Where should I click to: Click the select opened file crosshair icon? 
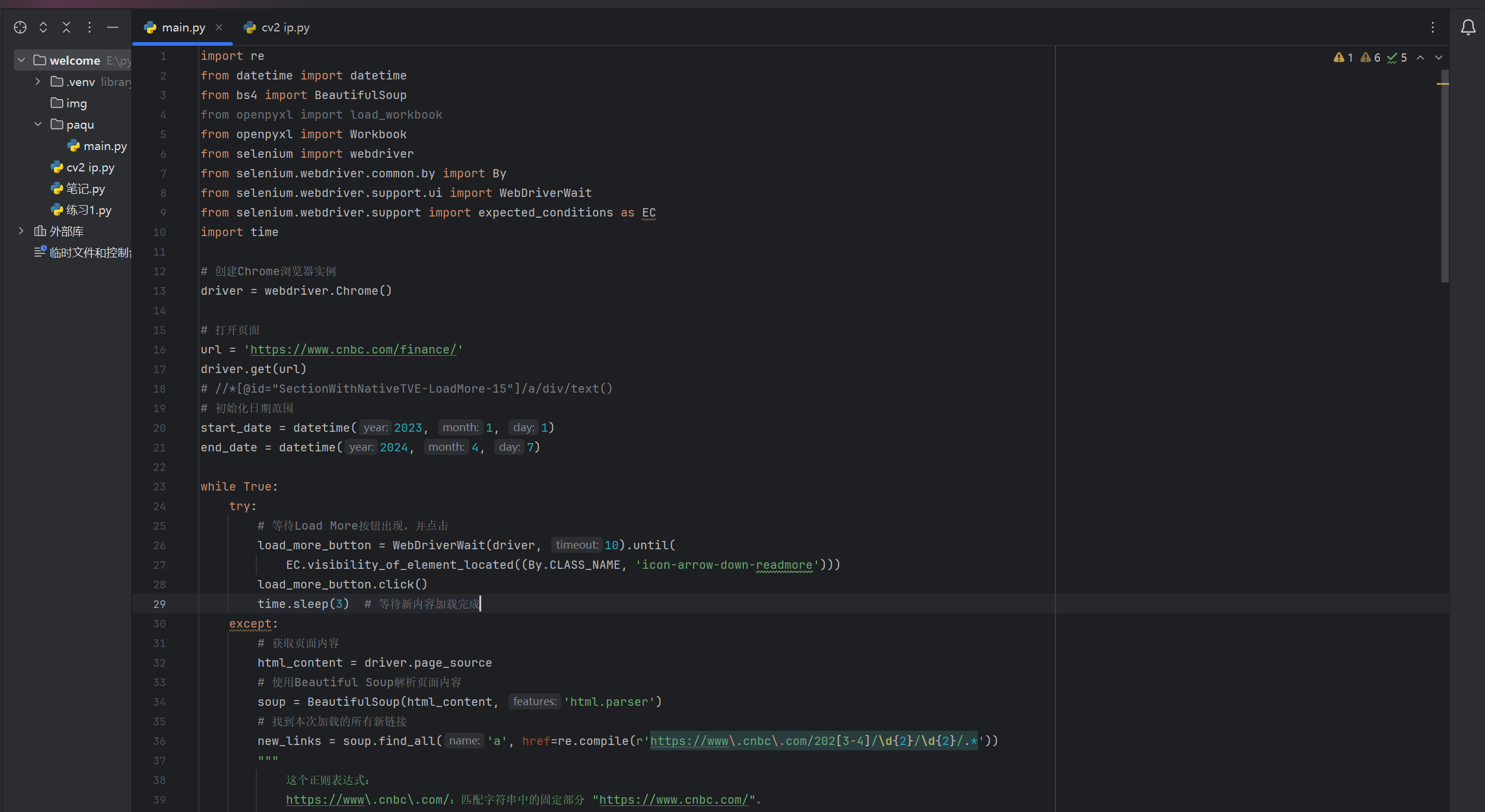point(20,27)
